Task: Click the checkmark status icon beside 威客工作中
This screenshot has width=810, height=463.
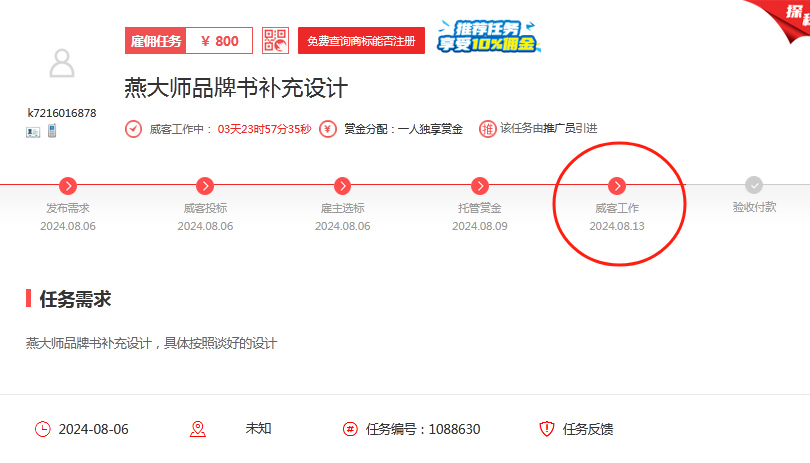Action: [x=133, y=129]
